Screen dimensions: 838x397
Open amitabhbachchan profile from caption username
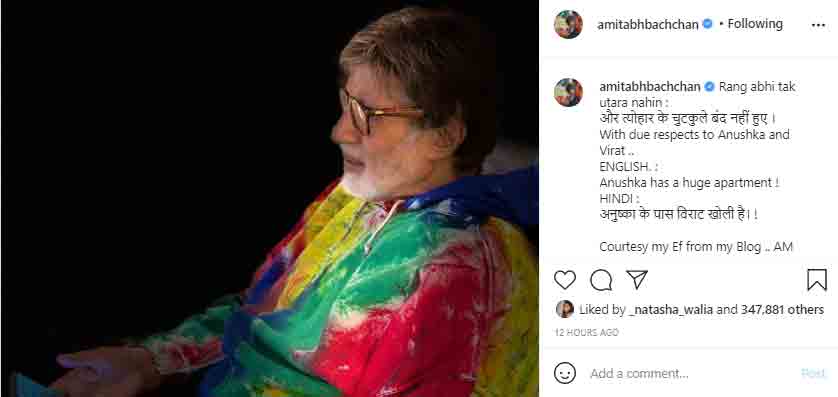tap(650, 87)
